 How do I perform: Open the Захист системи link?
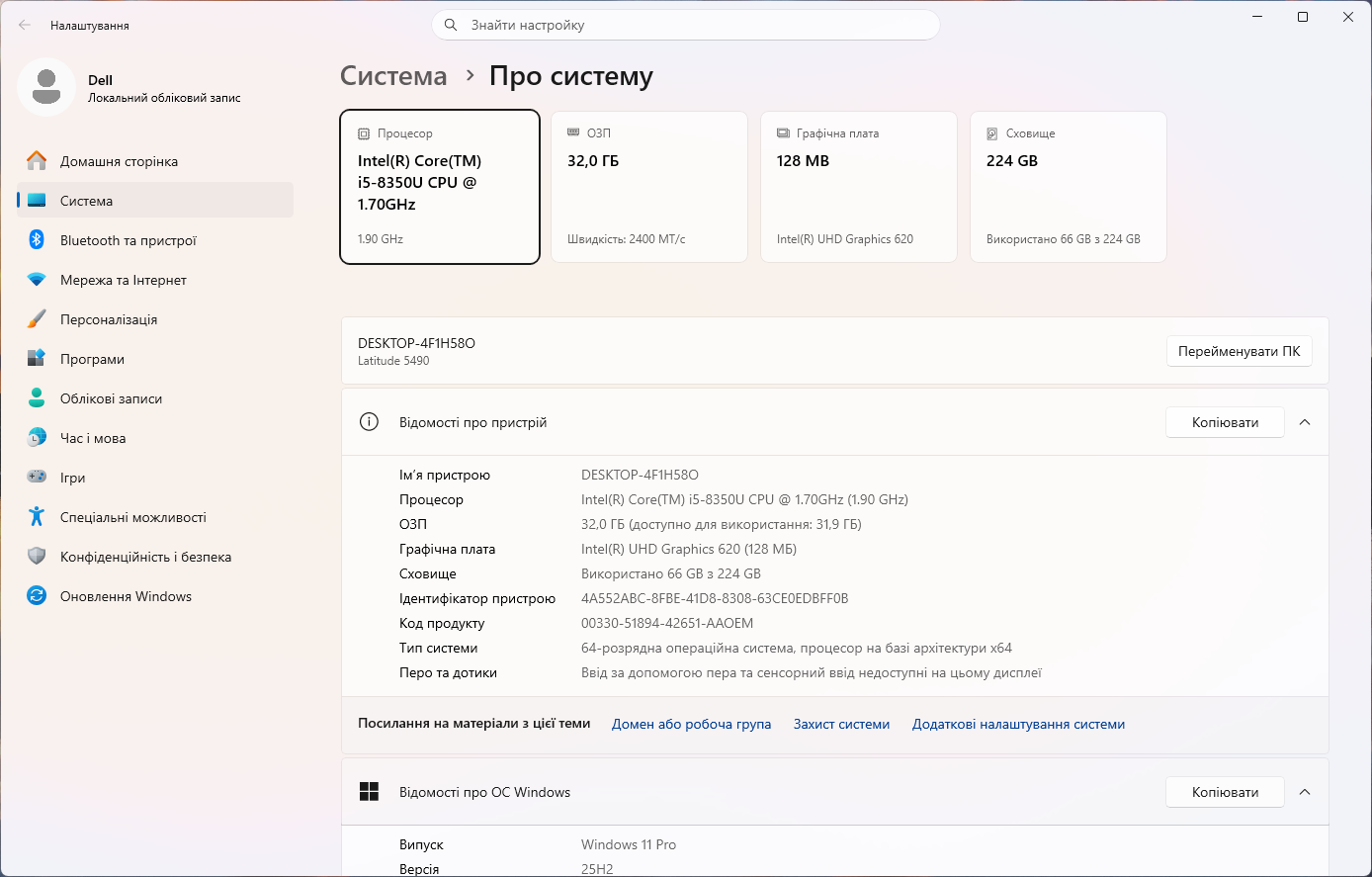(841, 725)
